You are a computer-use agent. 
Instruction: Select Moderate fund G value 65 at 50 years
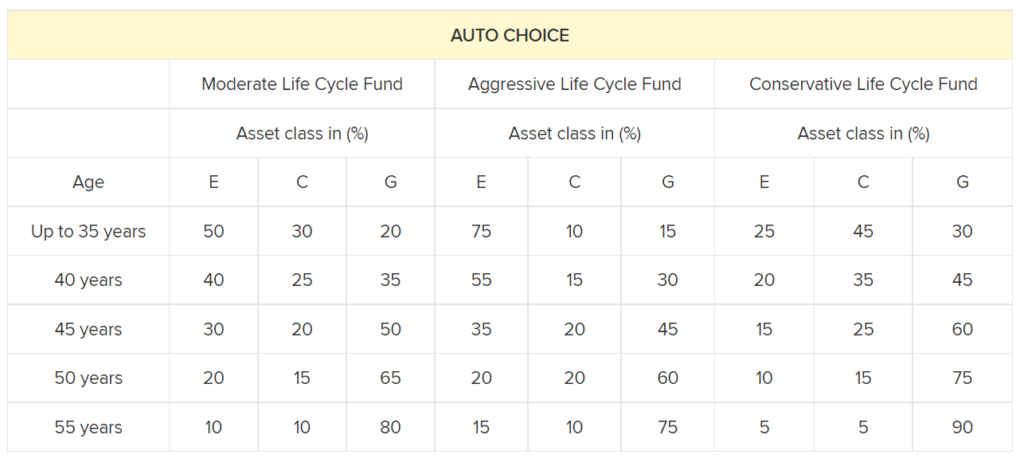pos(390,378)
